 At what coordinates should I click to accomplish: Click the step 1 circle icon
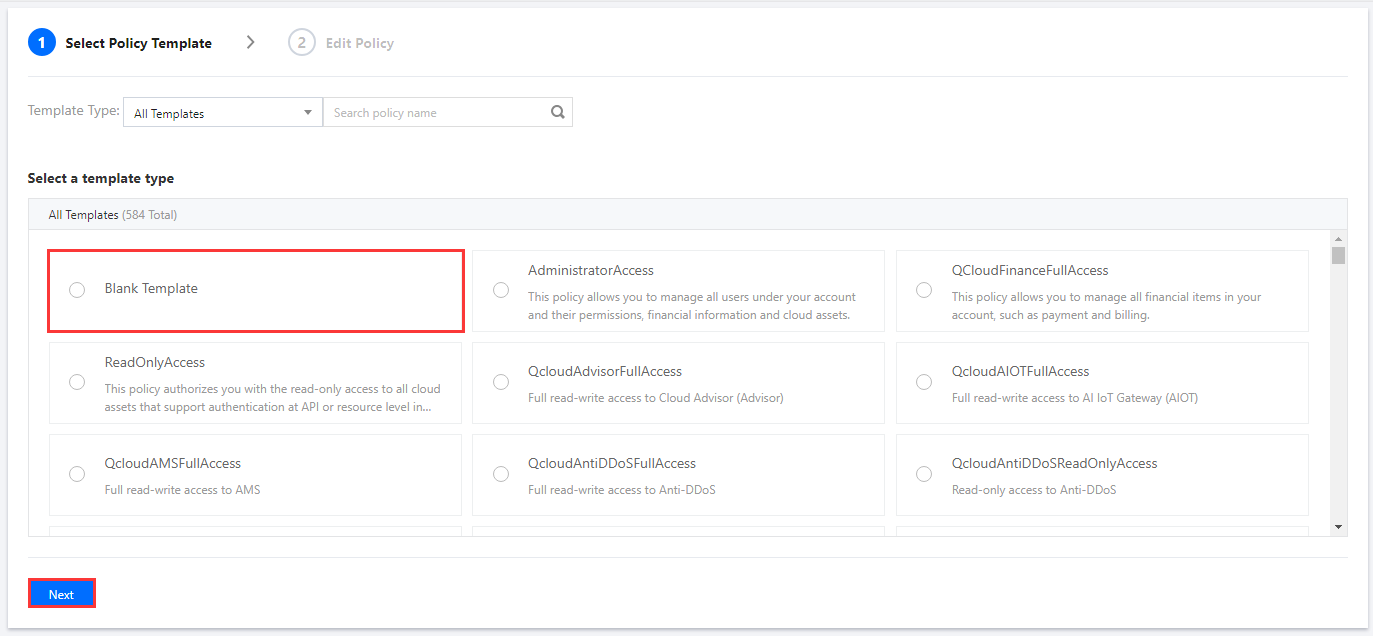41,43
